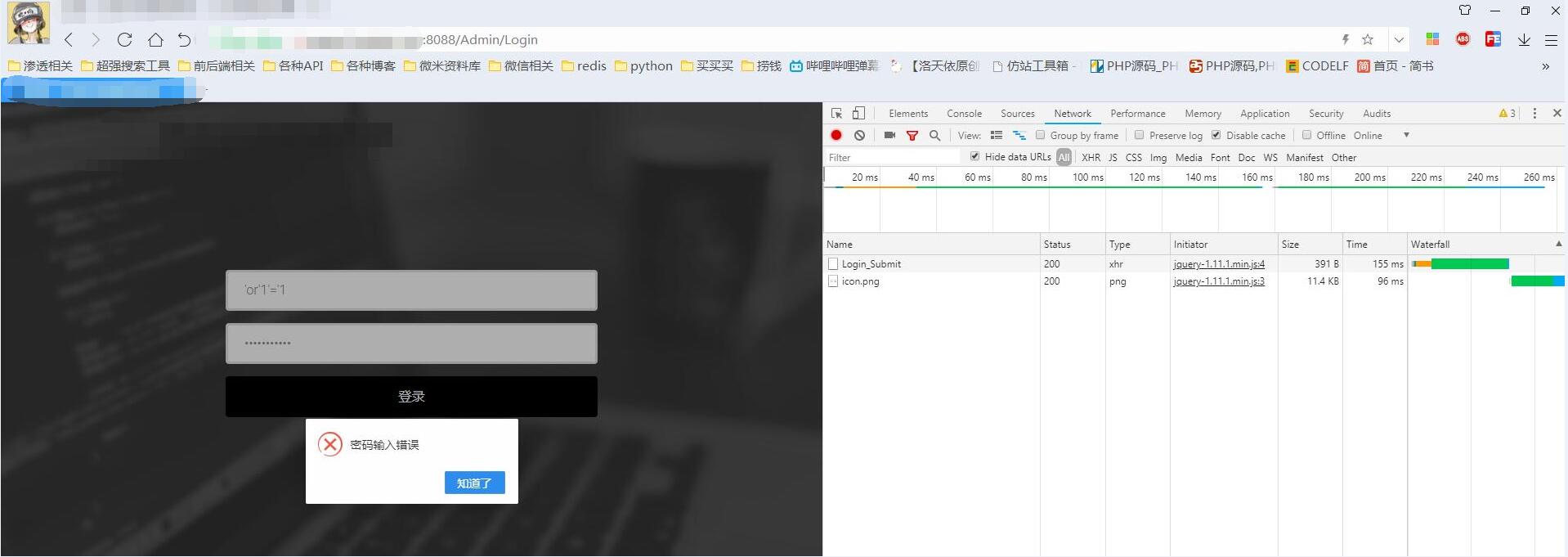
Task: Click the browser forward arrow
Action: [x=96, y=39]
